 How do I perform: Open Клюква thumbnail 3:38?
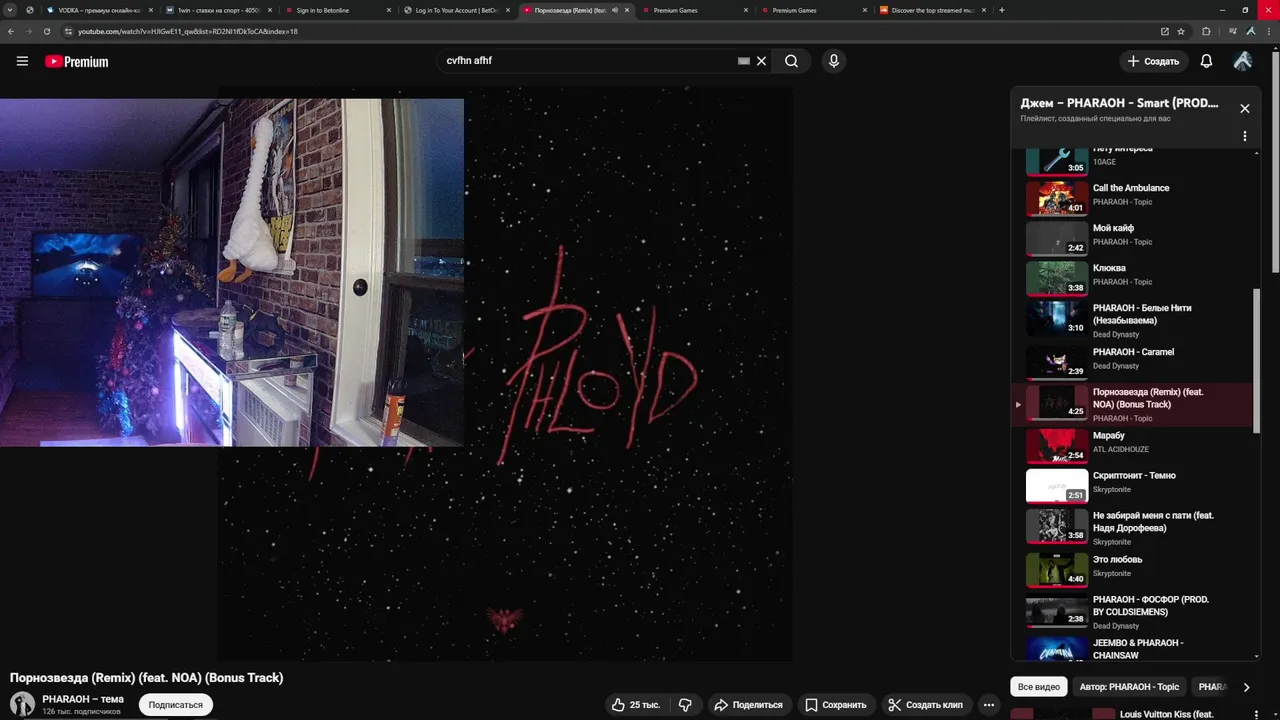coord(1057,278)
